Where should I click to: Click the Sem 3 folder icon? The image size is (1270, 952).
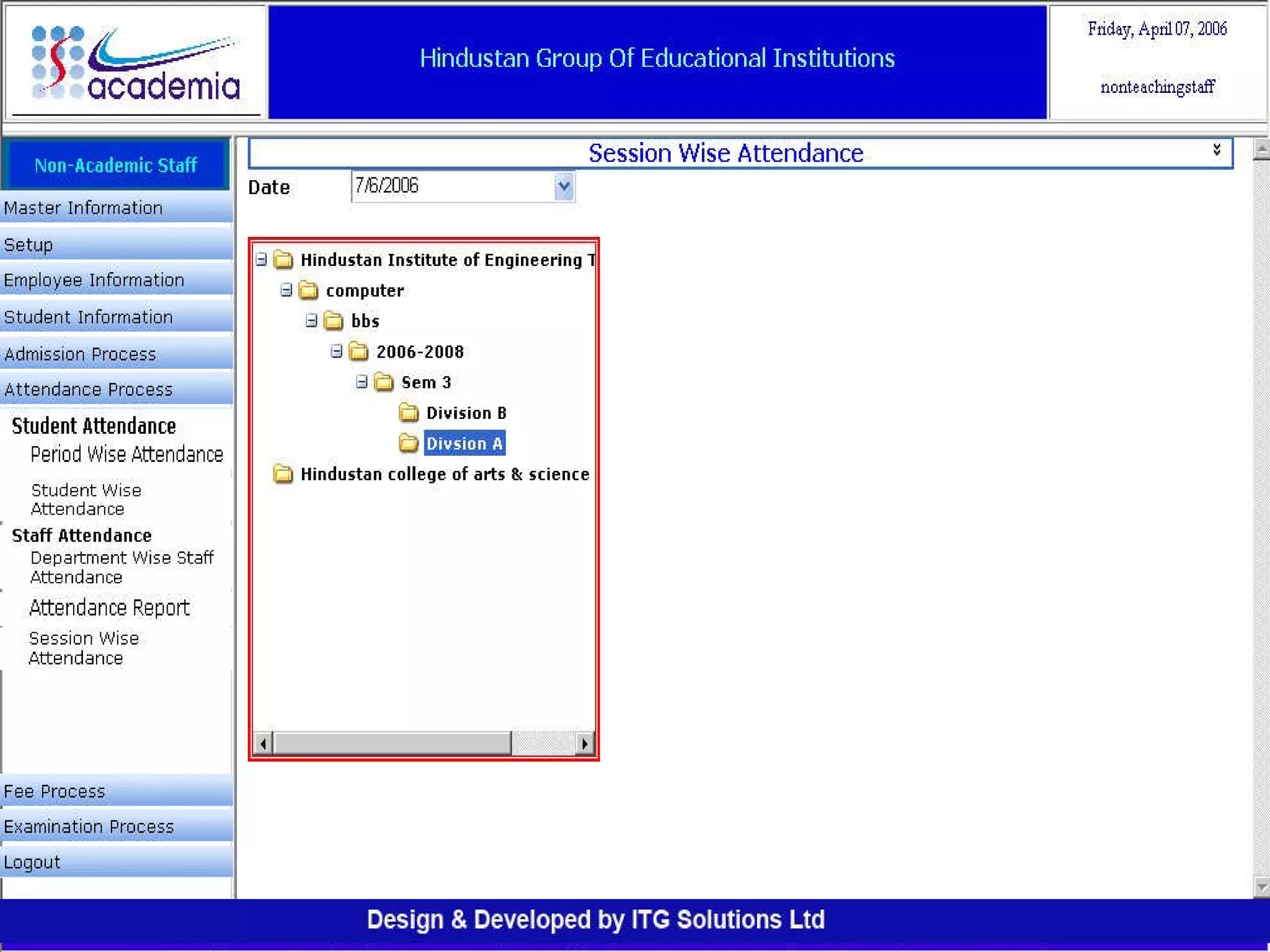coord(384,382)
